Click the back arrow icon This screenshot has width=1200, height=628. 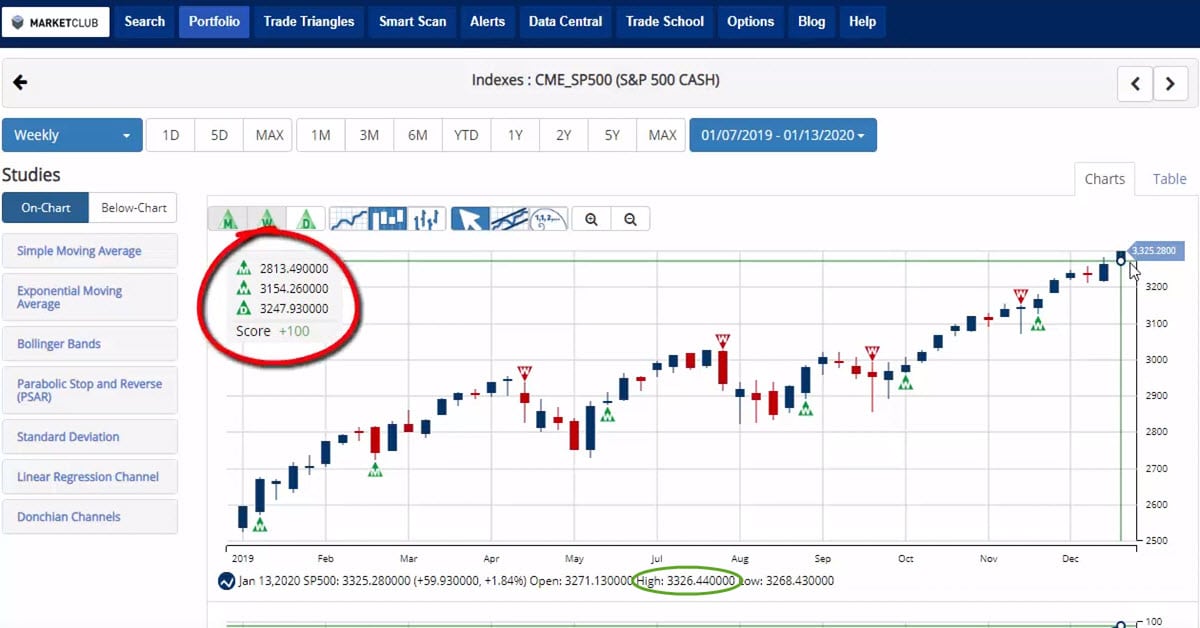20,83
